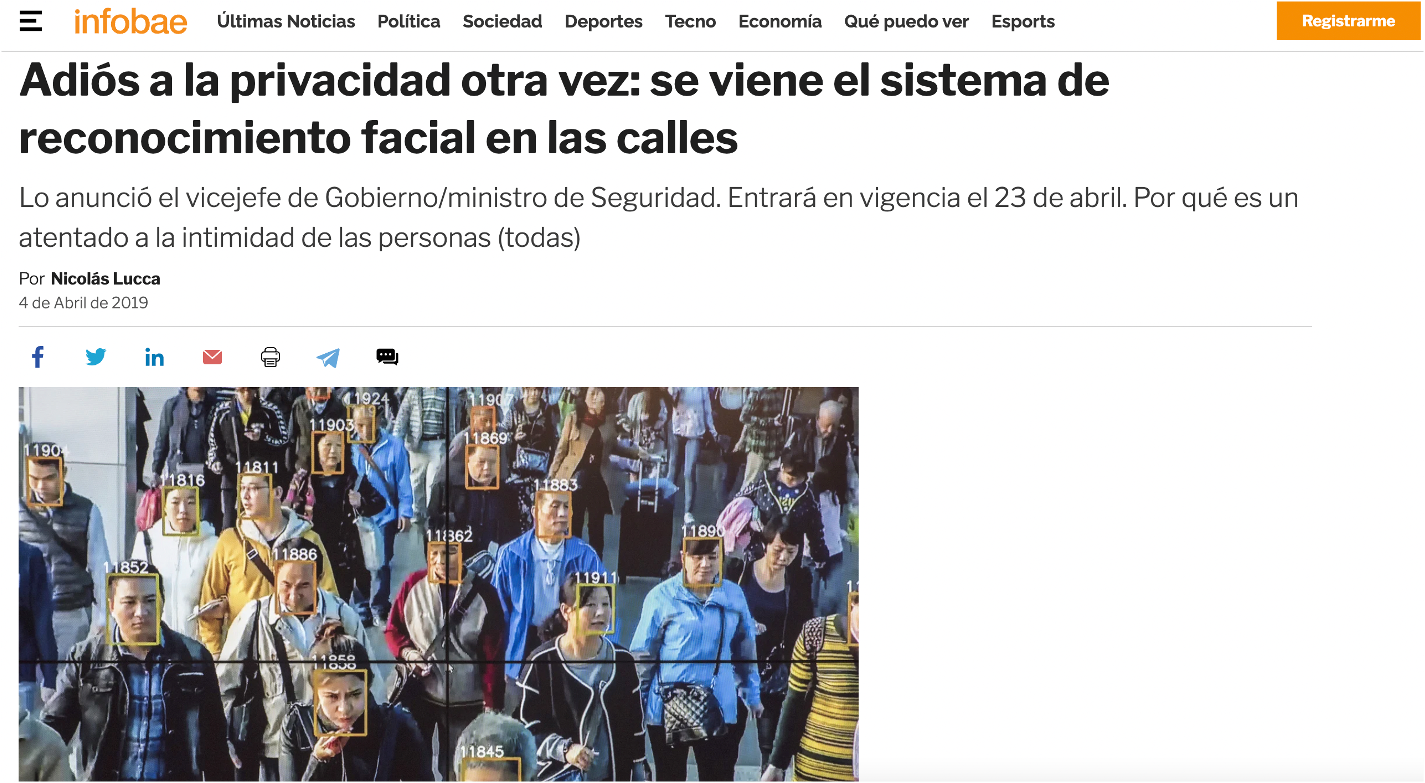Open the comments icon

click(x=387, y=357)
